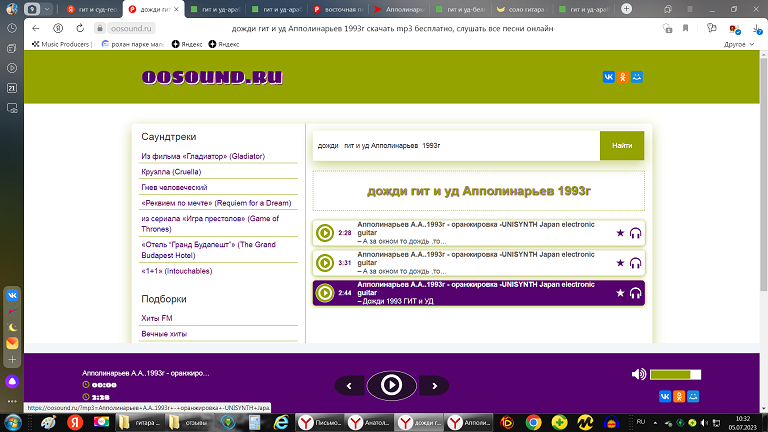Open Game of Thrones soundtrack link
Viewport: 768px width, 432px height.
[x=210, y=224]
